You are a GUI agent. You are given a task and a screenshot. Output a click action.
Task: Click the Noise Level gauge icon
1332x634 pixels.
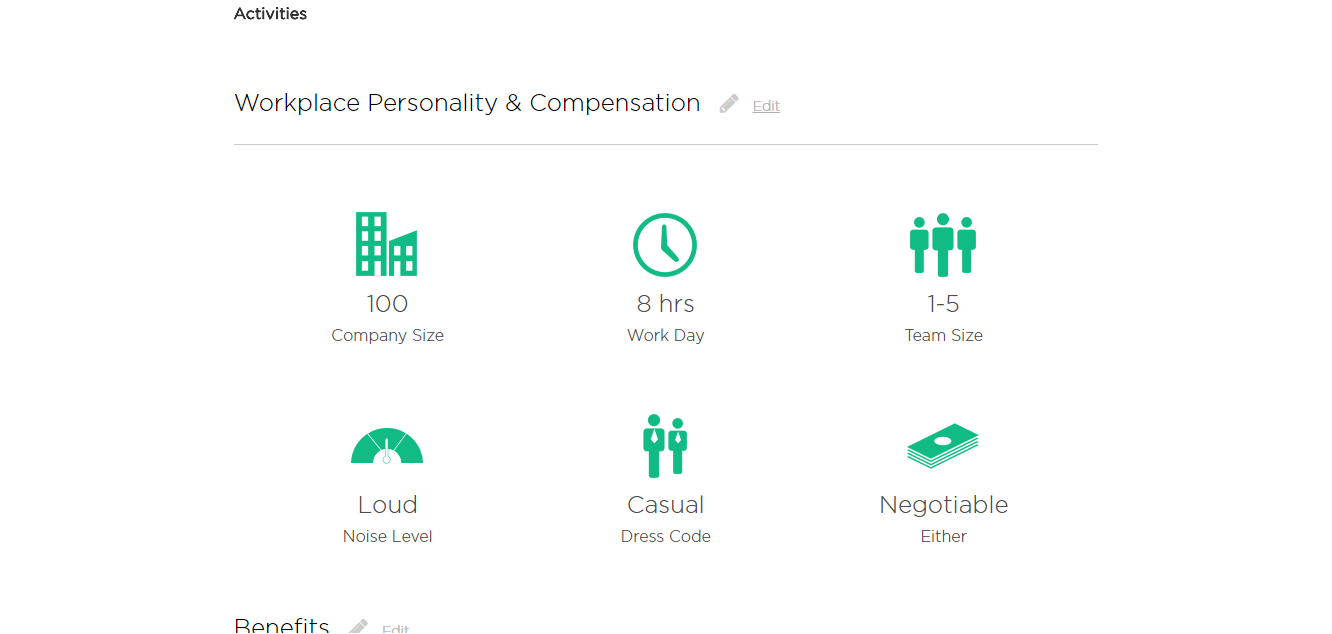(387, 446)
